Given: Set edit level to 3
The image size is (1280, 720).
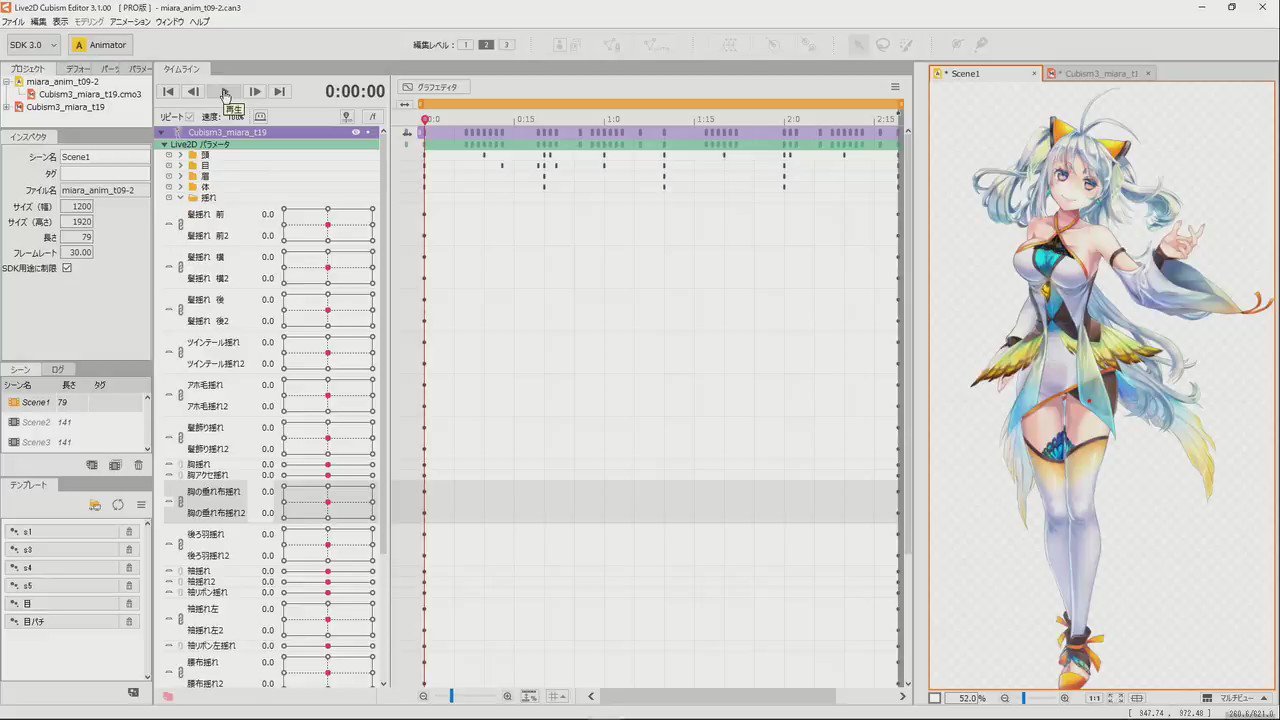Looking at the screenshot, I should [507, 45].
